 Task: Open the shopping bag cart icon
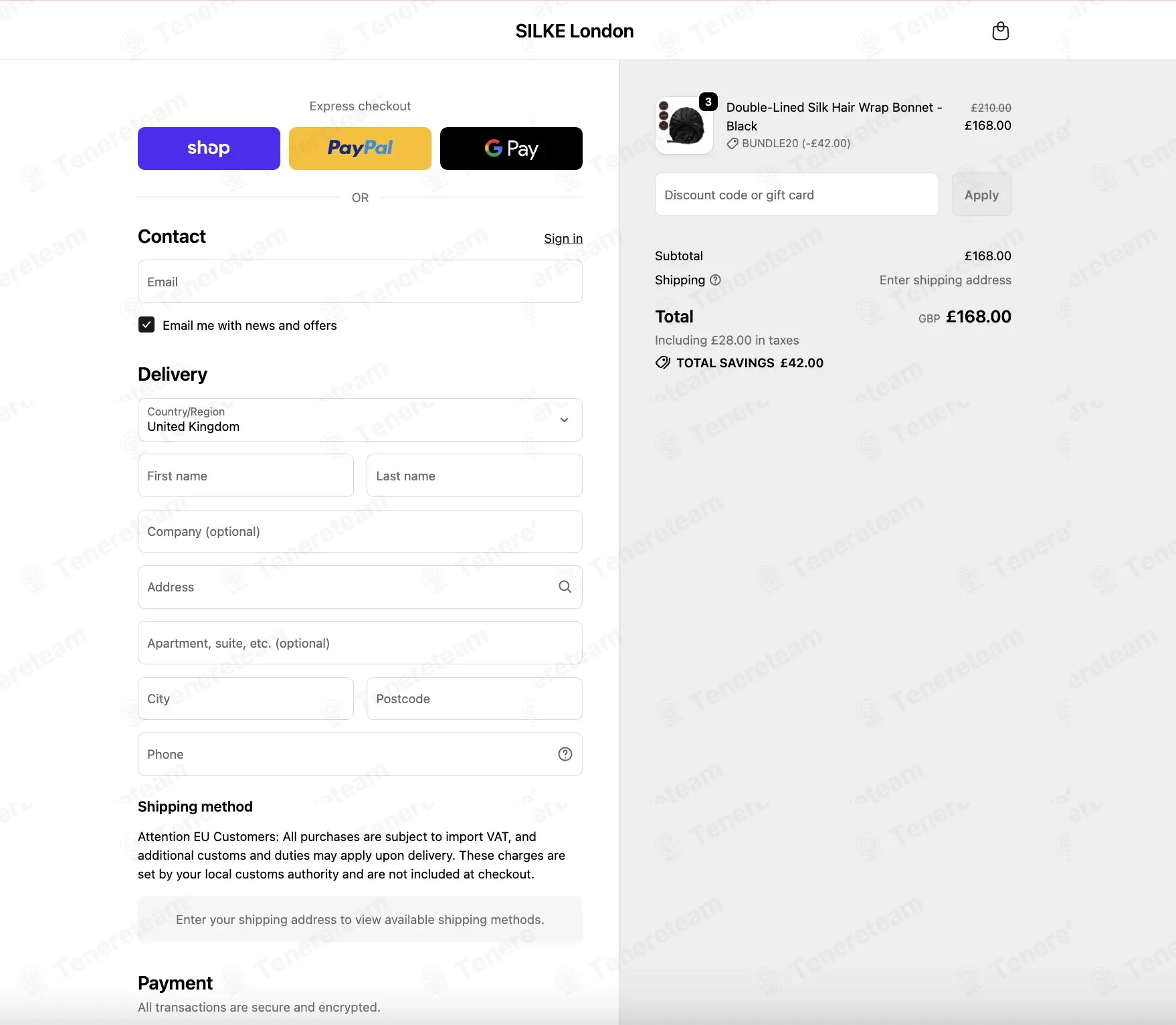click(1000, 31)
